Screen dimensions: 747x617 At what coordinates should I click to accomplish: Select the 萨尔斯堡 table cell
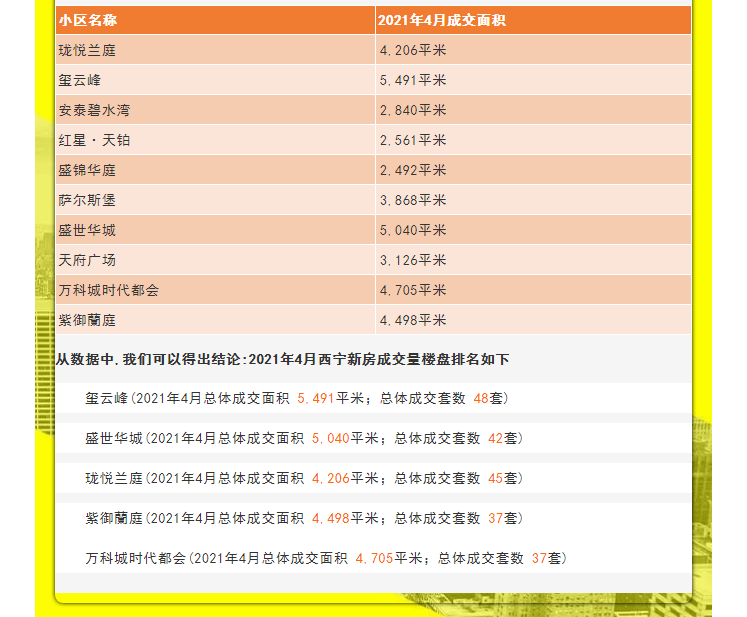[215, 200]
